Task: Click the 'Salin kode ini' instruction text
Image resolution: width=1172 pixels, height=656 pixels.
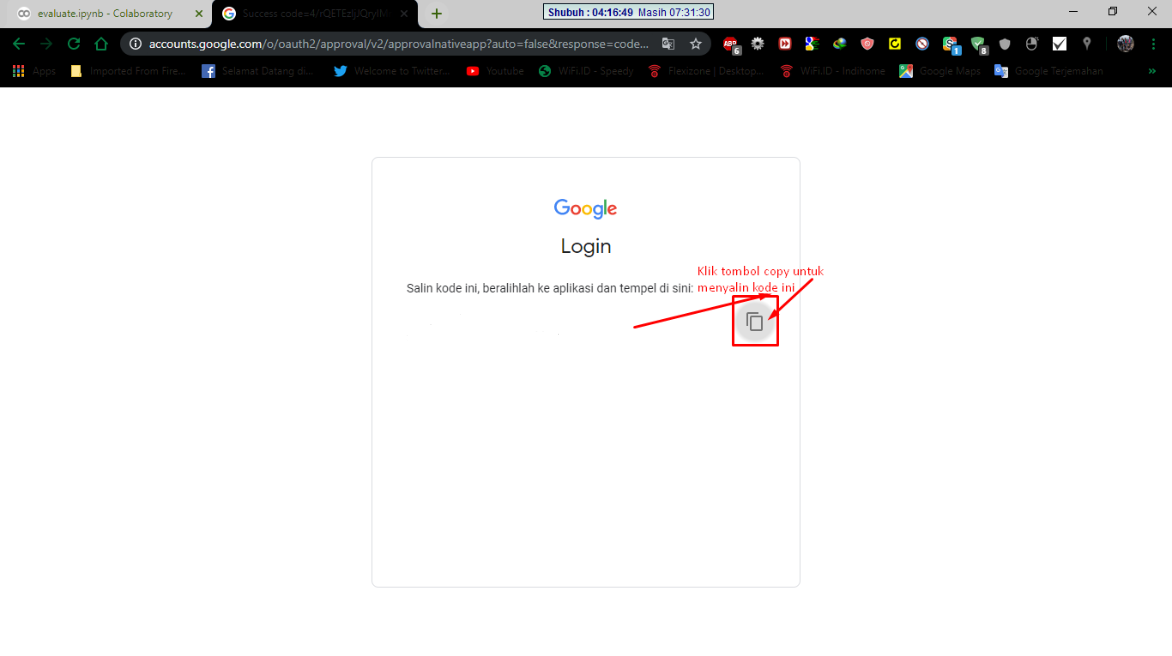Action: pos(550,288)
